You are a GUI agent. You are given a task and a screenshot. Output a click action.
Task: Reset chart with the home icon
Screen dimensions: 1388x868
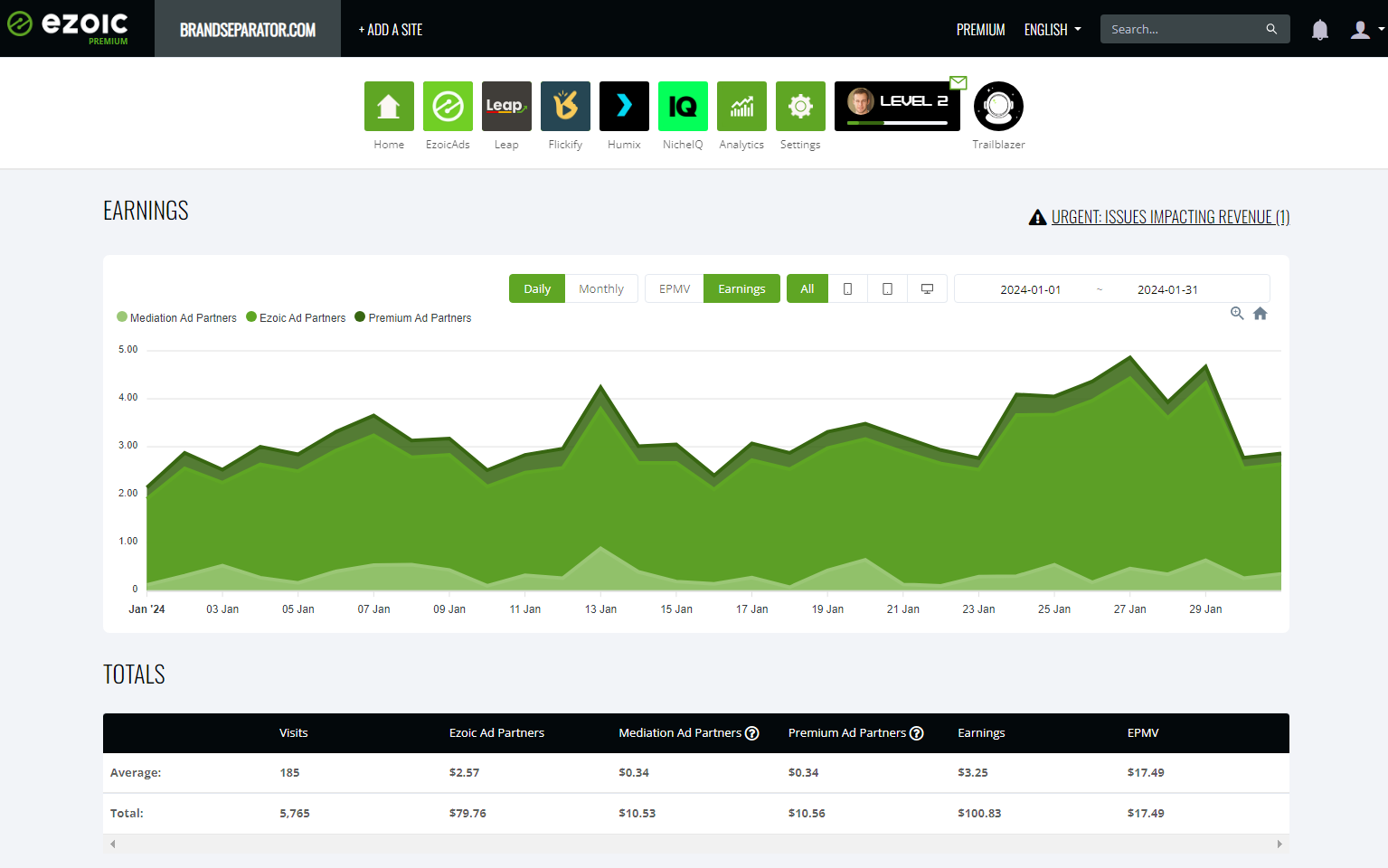(x=1261, y=313)
